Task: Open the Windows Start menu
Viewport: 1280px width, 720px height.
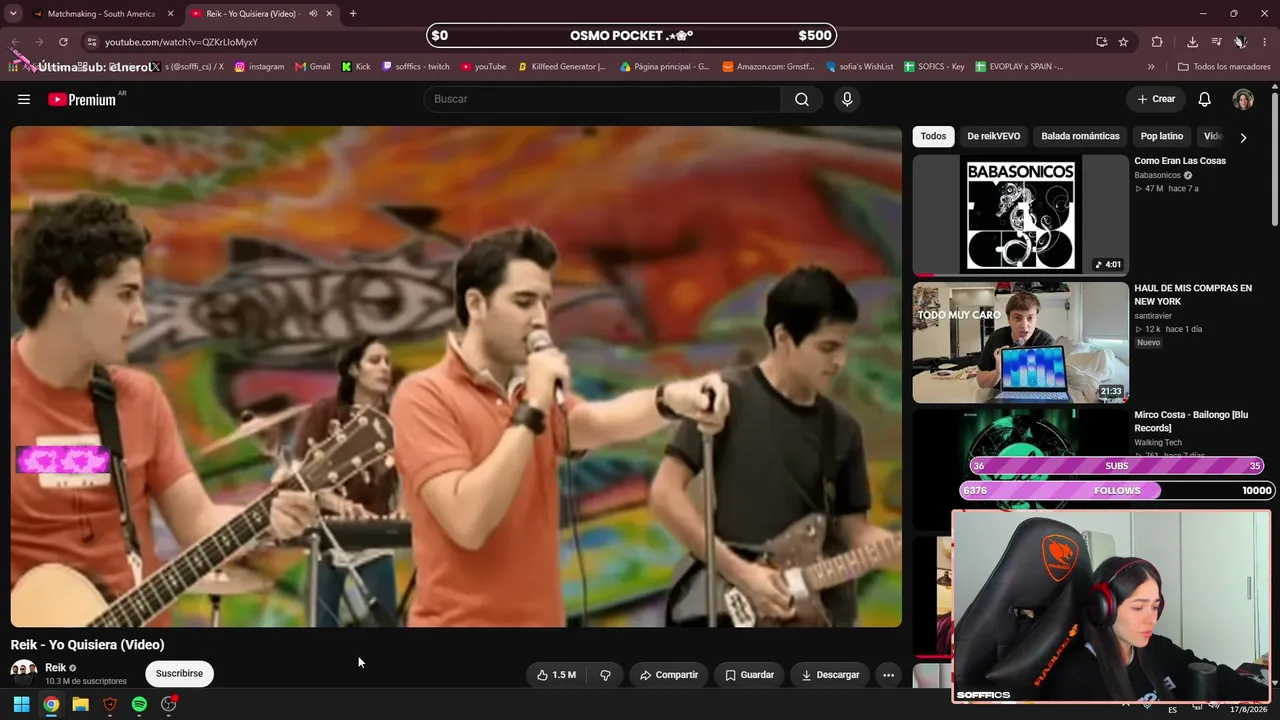Action: [21, 704]
